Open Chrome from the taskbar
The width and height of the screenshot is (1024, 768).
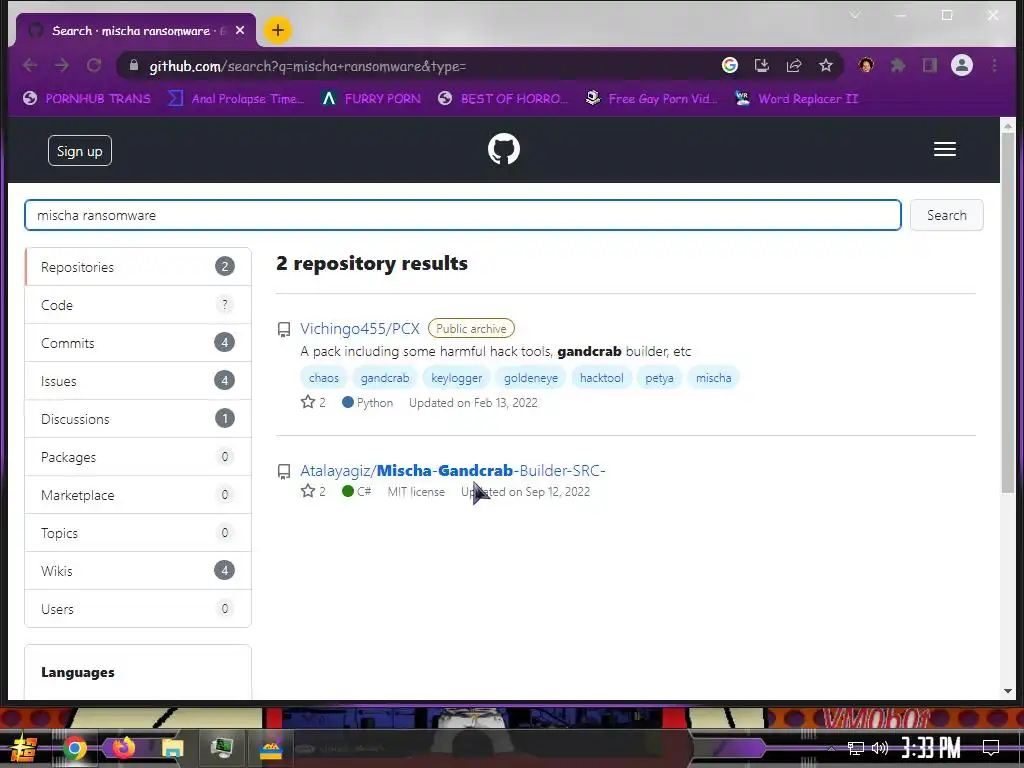(x=75, y=748)
